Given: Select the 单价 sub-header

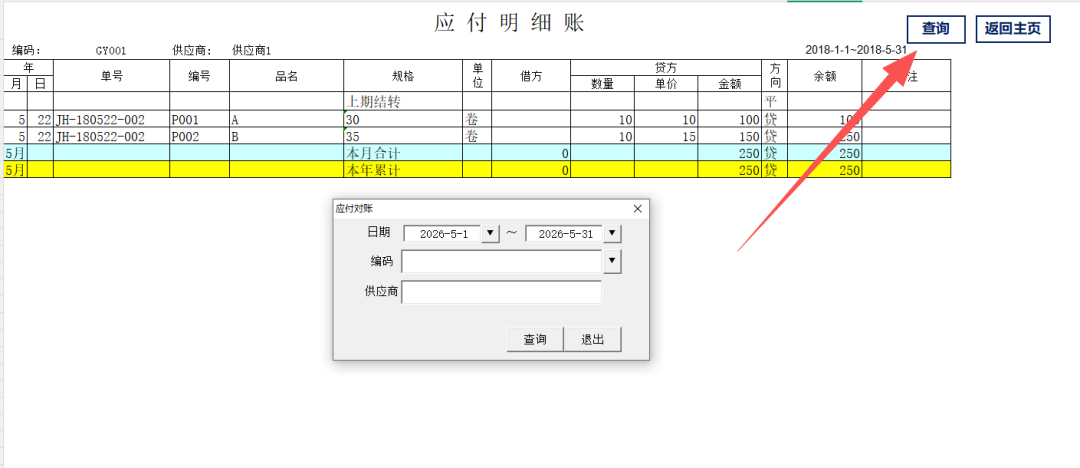Looking at the screenshot, I should (x=666, y=84).
